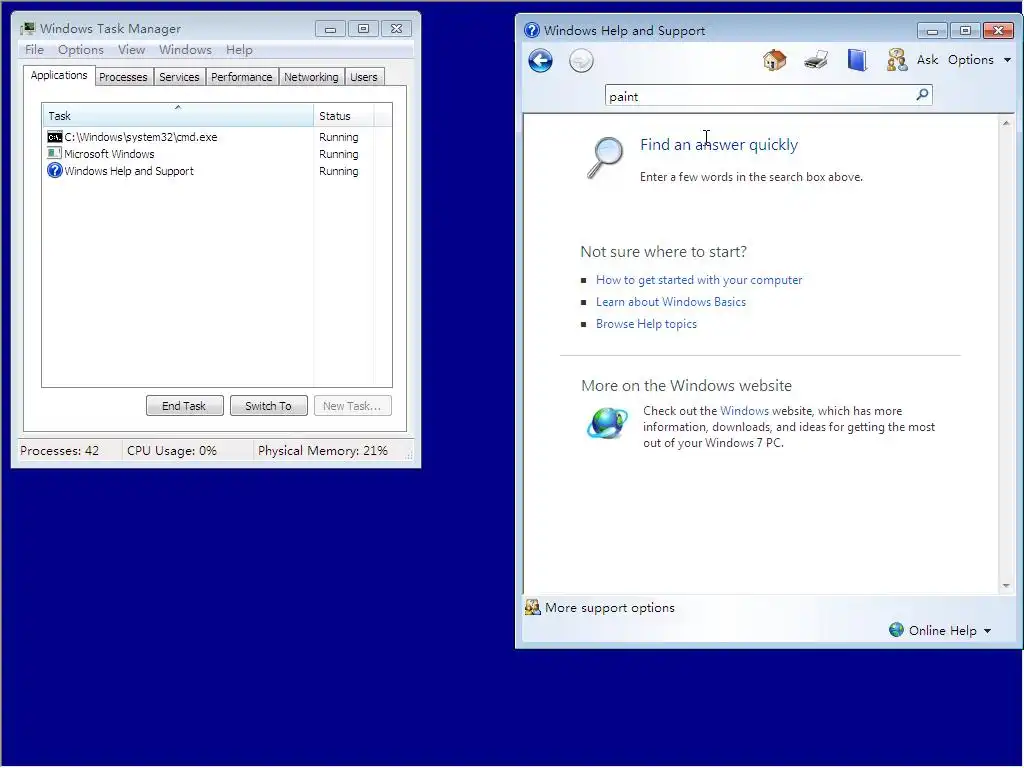Image resolution: width=1024 pixels, height=768 pixels.
Task: Click the New Task... button
Action: click(352, 406)
